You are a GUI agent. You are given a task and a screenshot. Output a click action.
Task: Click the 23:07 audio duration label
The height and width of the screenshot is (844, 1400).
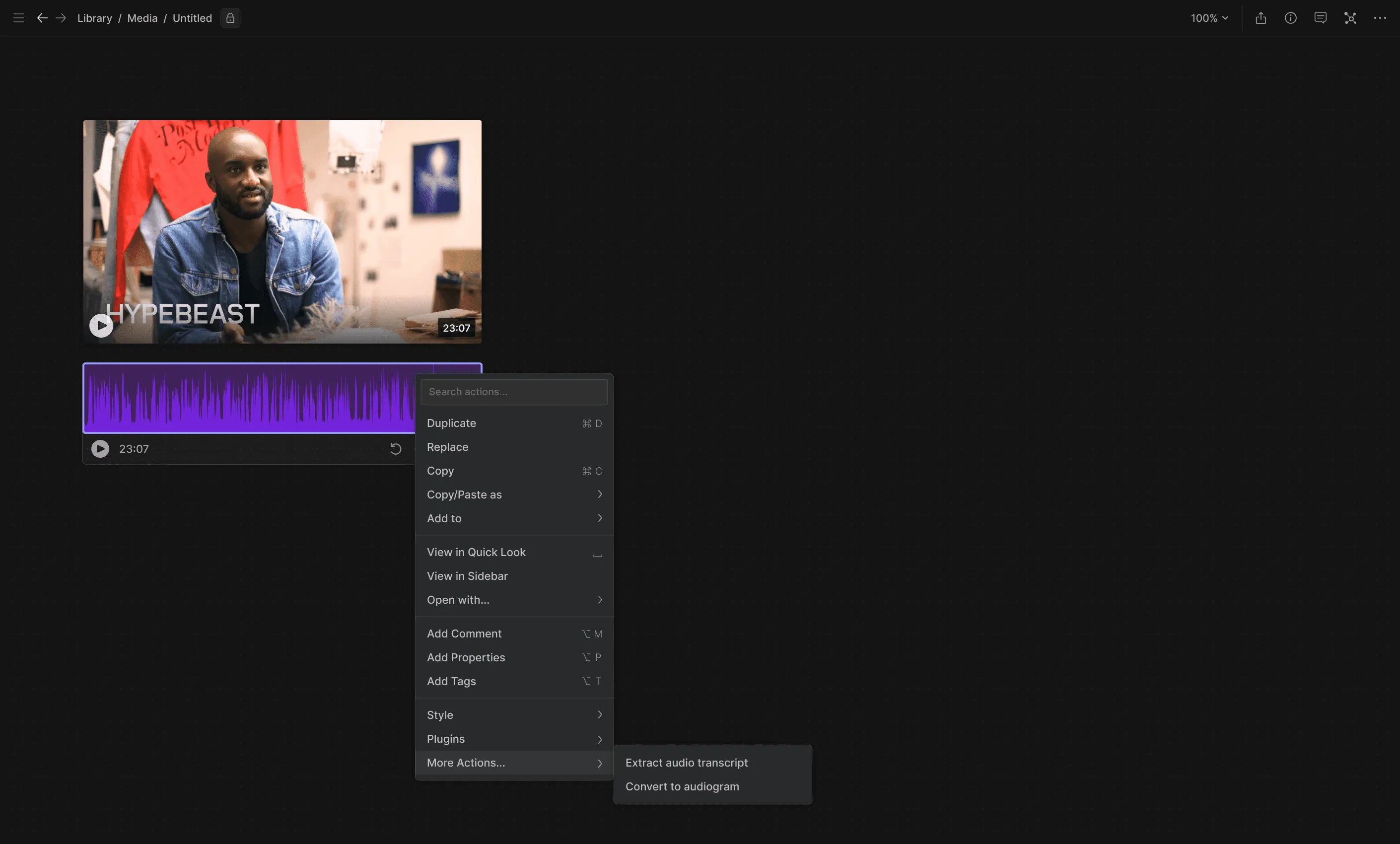[134, 449]
